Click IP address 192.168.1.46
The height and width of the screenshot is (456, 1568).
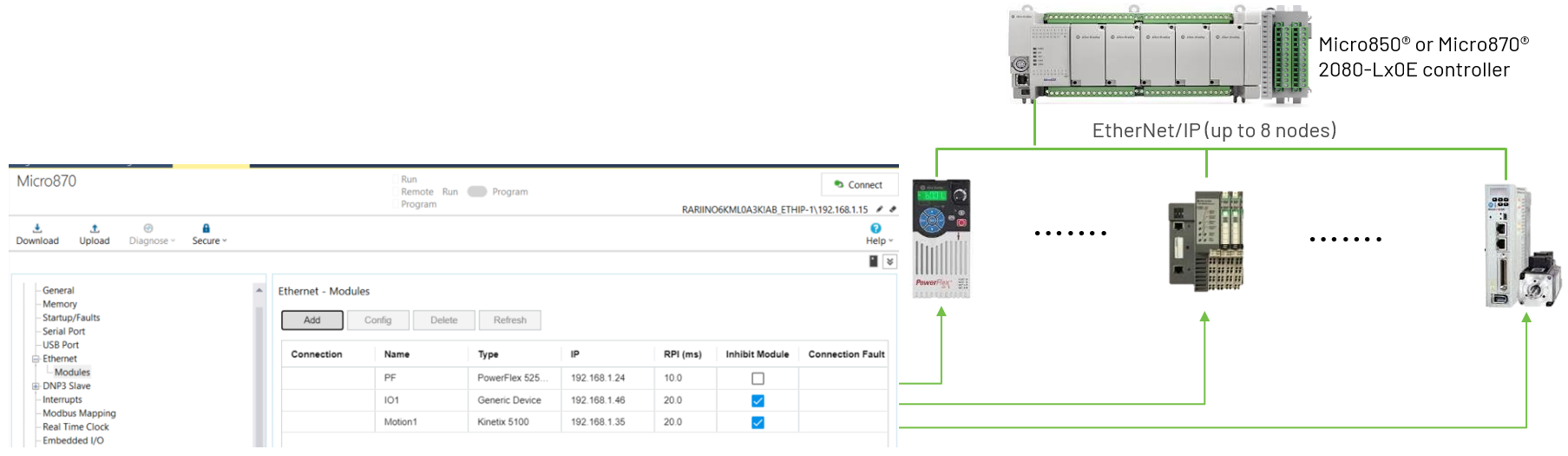(x=598, y=400)
